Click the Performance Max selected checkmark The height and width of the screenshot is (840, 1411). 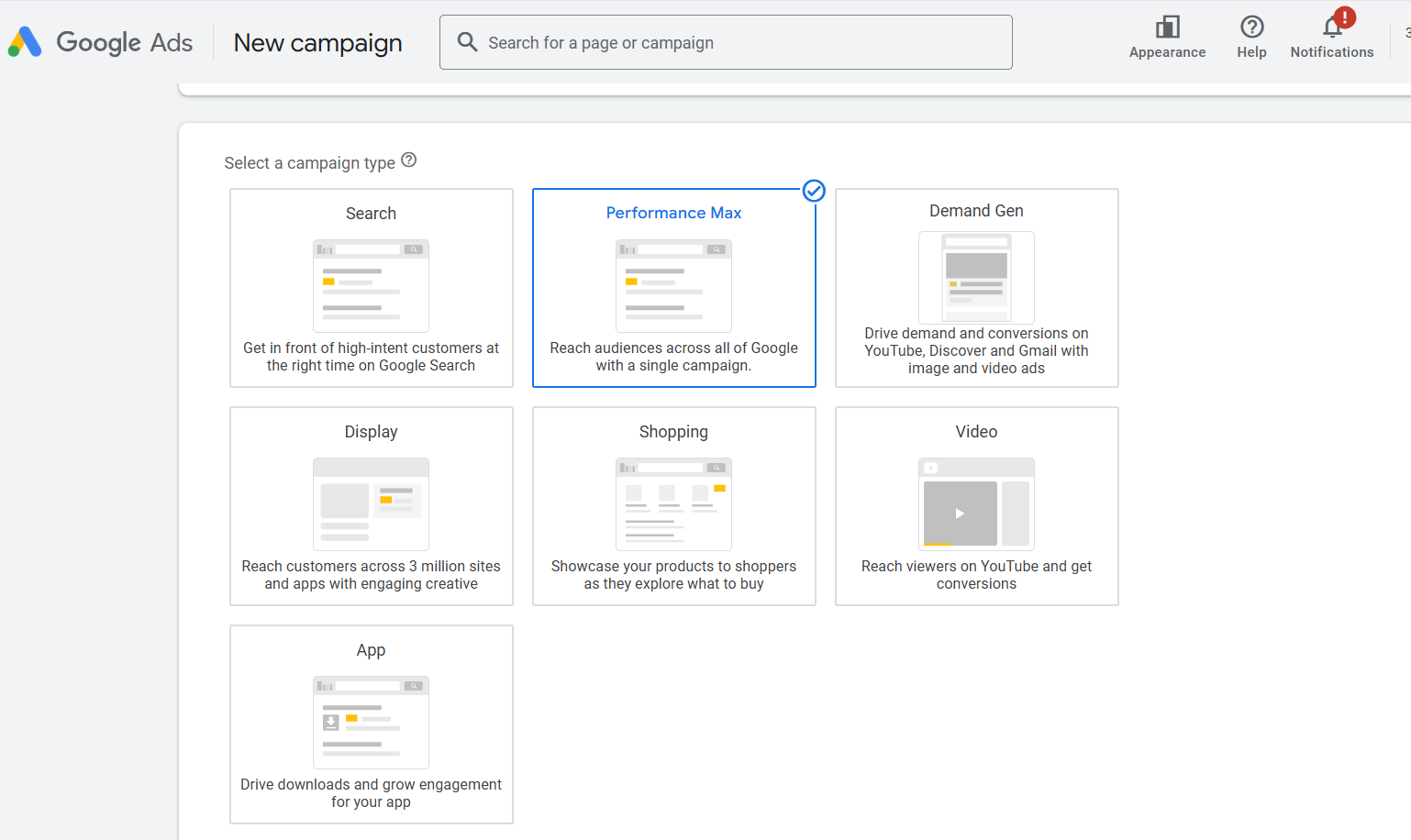pyautogui.click(x=814, y=191)
